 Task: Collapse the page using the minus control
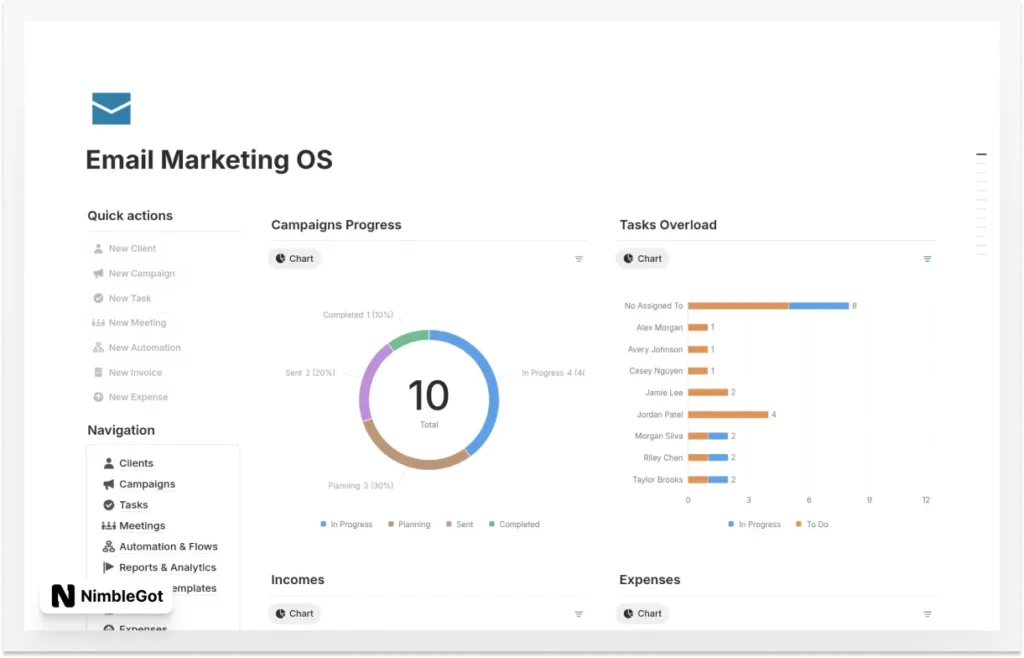click(x=980, y=154)
